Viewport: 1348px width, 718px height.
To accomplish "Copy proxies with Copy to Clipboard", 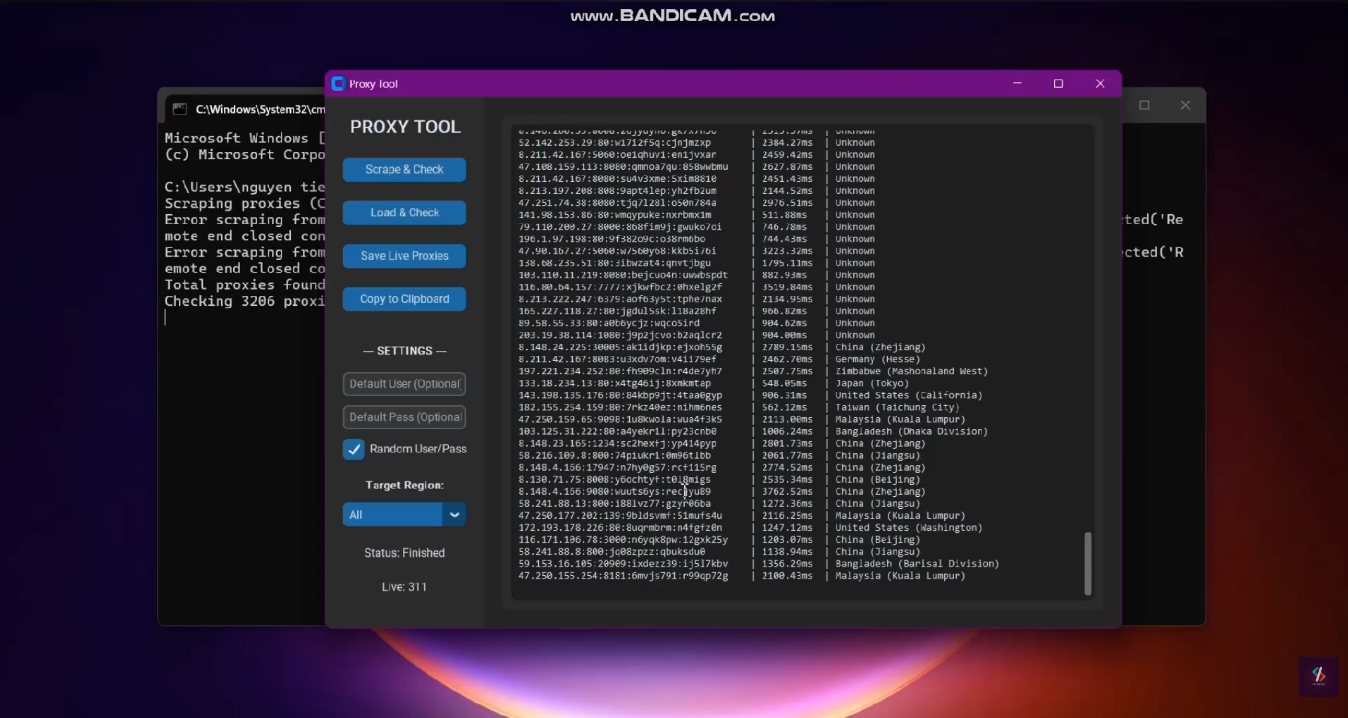I will click(404, 299).
